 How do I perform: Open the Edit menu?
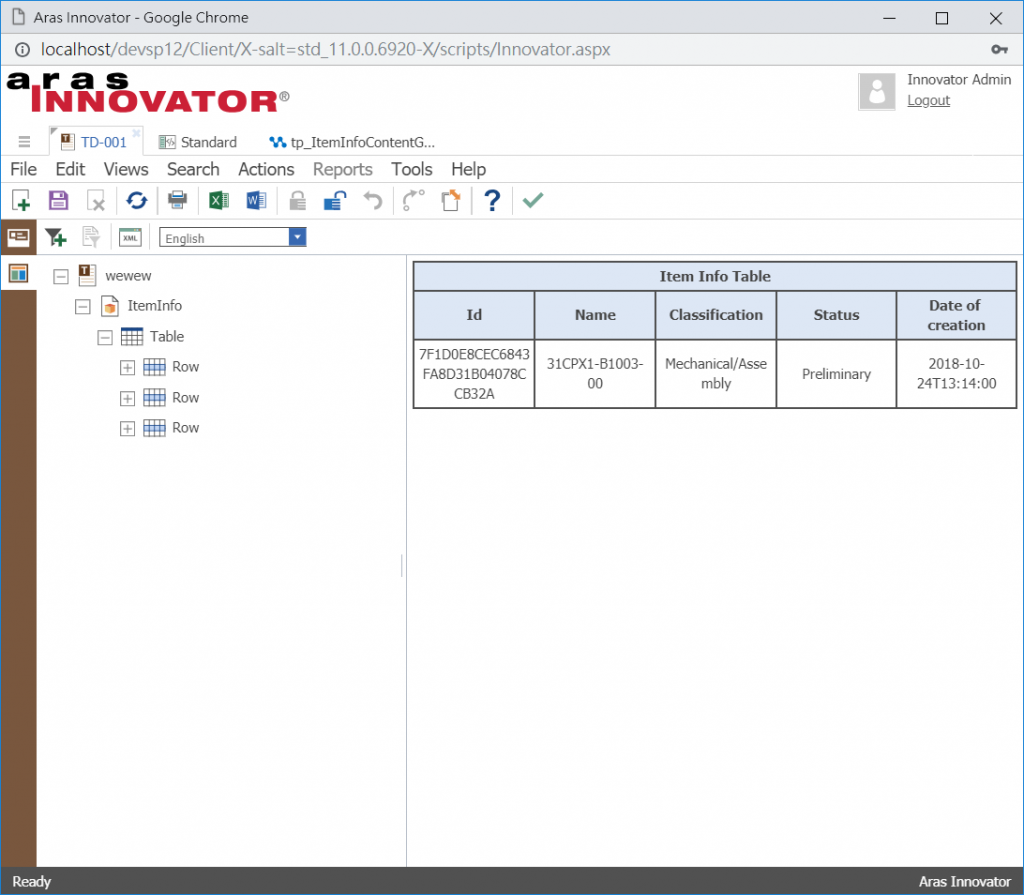point(71,169)
